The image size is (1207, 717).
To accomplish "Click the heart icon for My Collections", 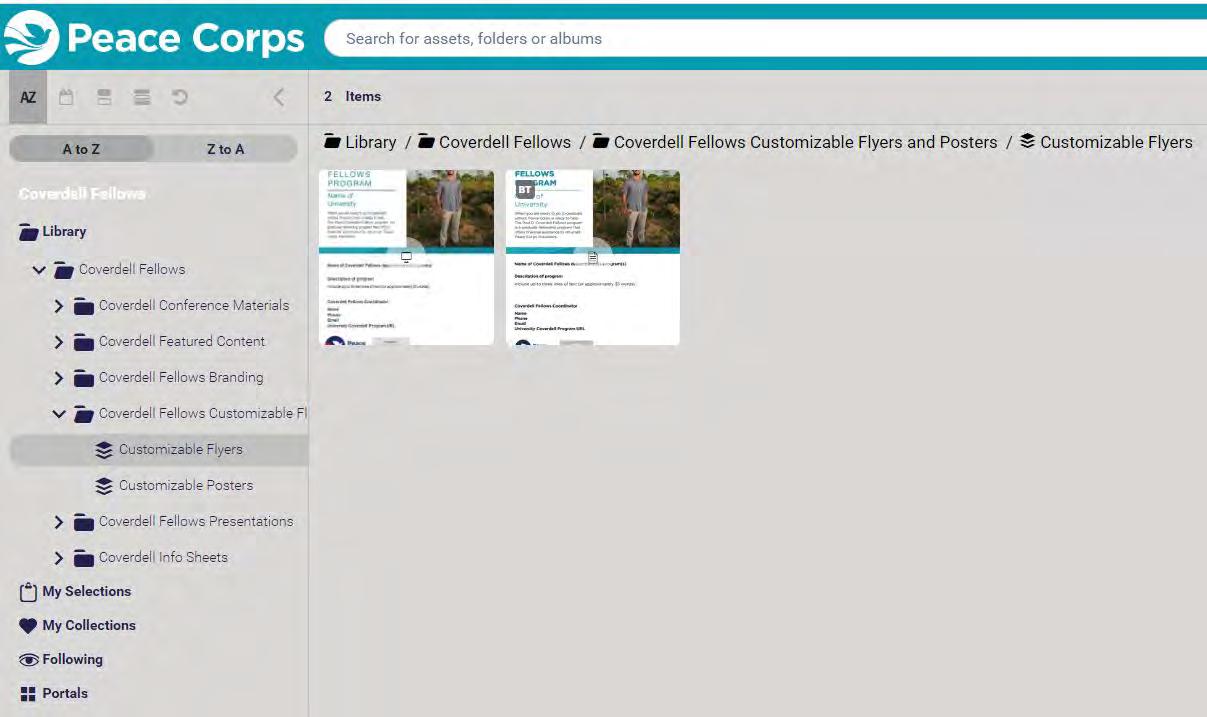I will tap(28, 626).
